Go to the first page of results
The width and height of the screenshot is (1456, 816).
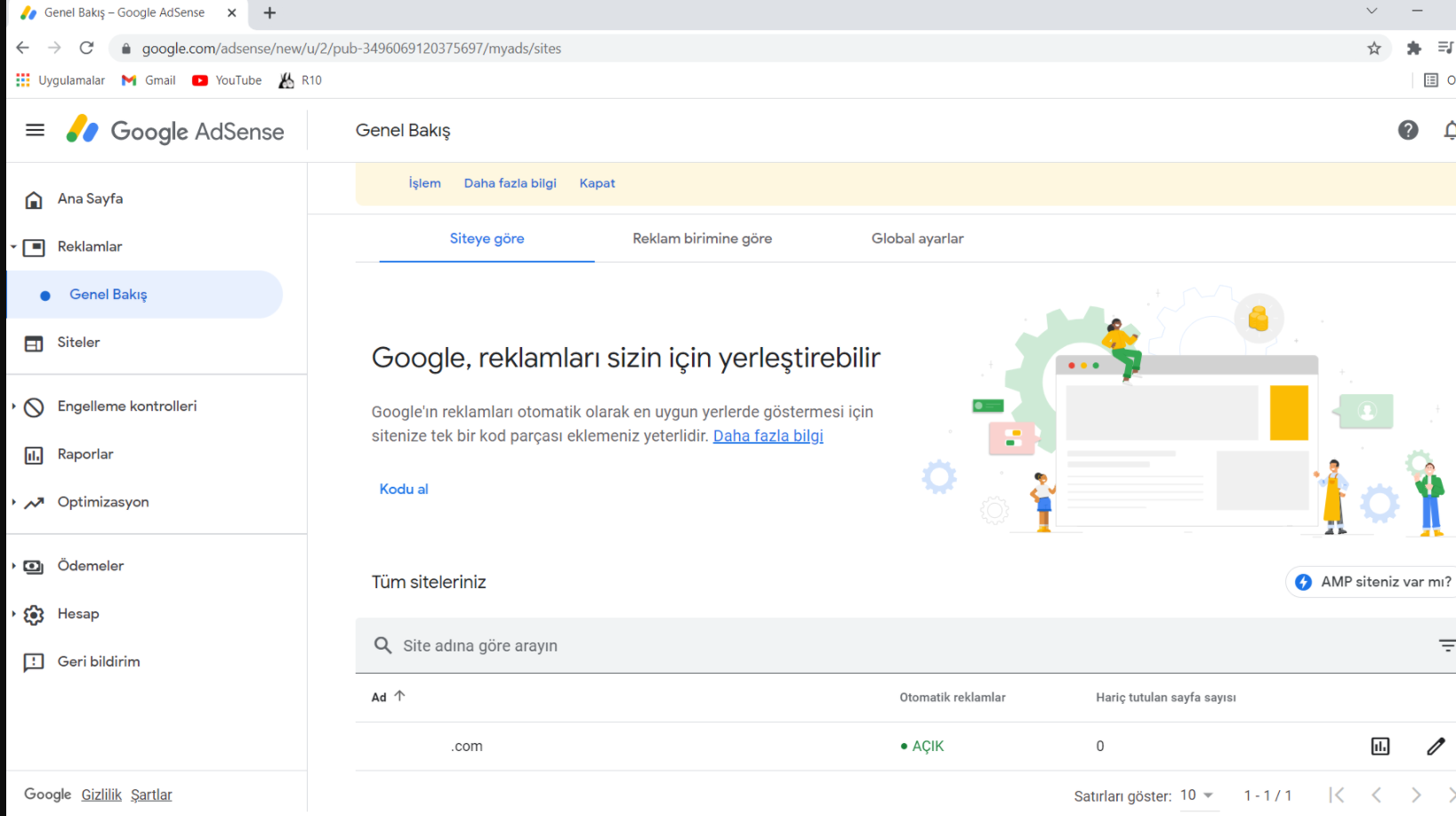[1336, 795]
